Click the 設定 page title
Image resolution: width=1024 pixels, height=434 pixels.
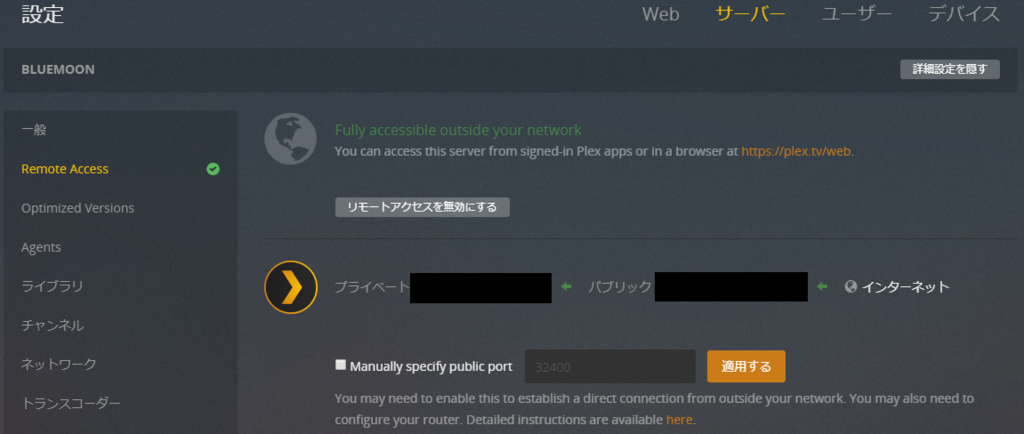[42, 14]
